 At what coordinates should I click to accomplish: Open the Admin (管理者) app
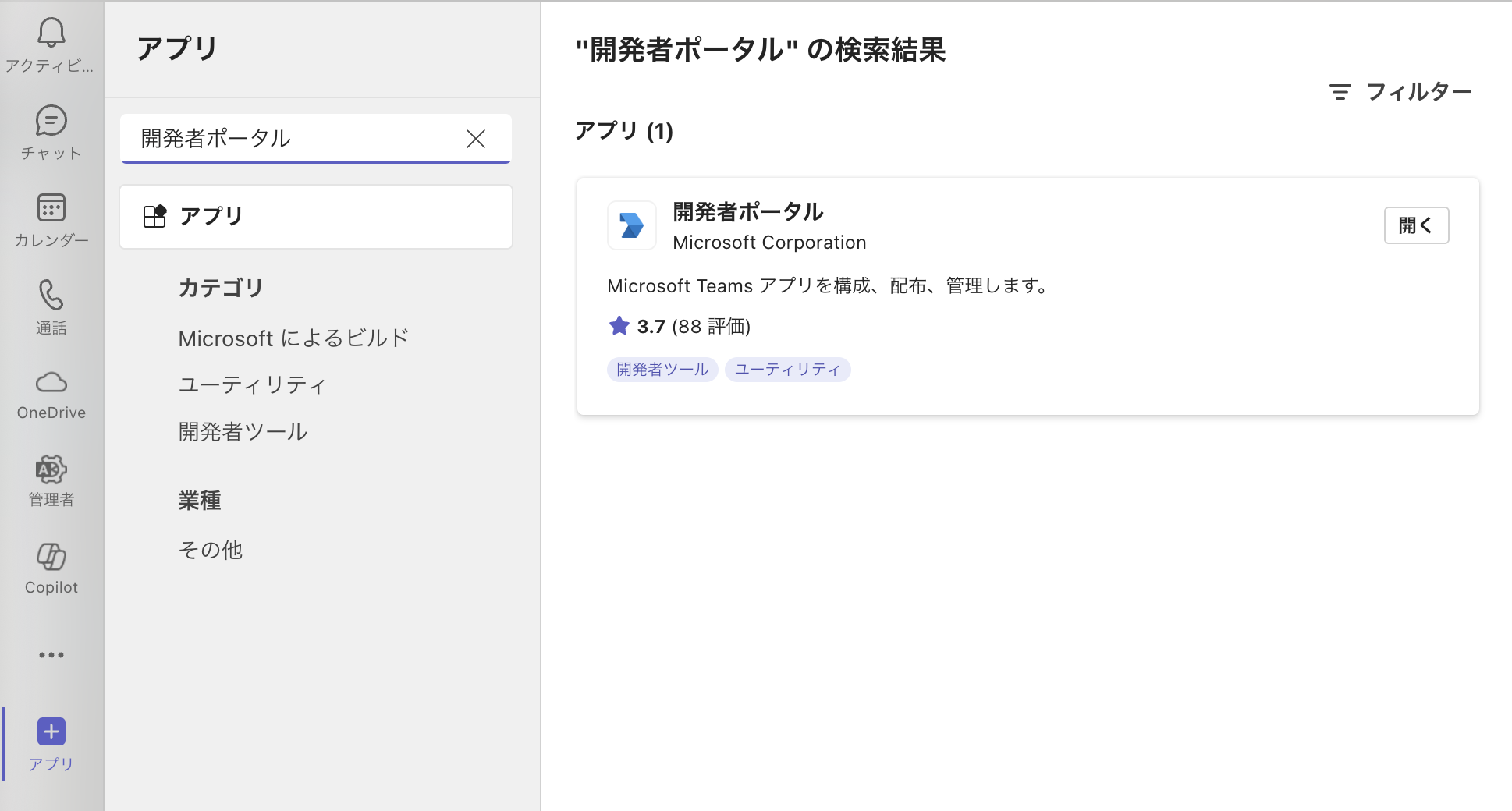pos(51,470)
